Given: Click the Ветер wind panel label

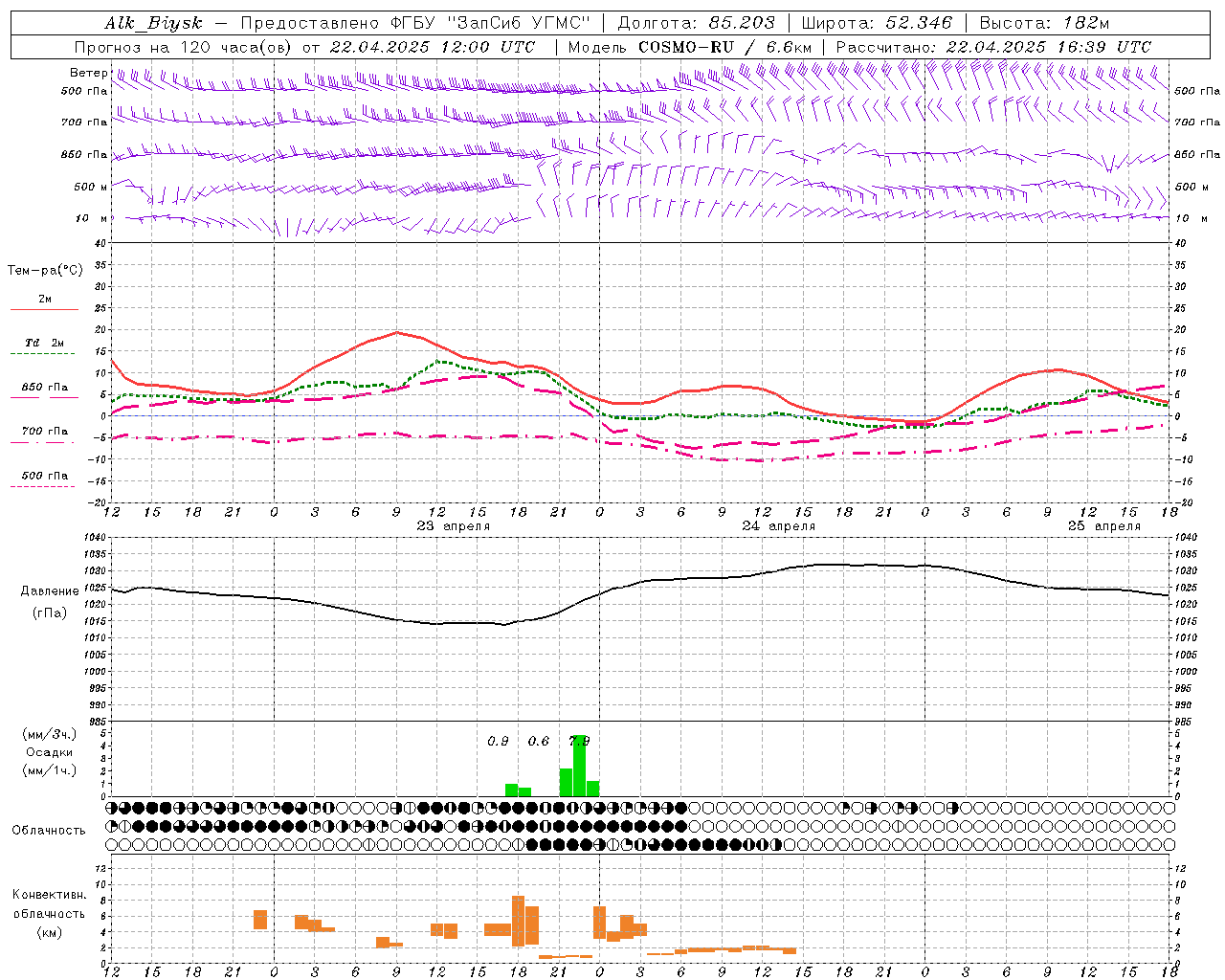Looking at the screenshot, I should pyautogui.click(x=88, y=73).
